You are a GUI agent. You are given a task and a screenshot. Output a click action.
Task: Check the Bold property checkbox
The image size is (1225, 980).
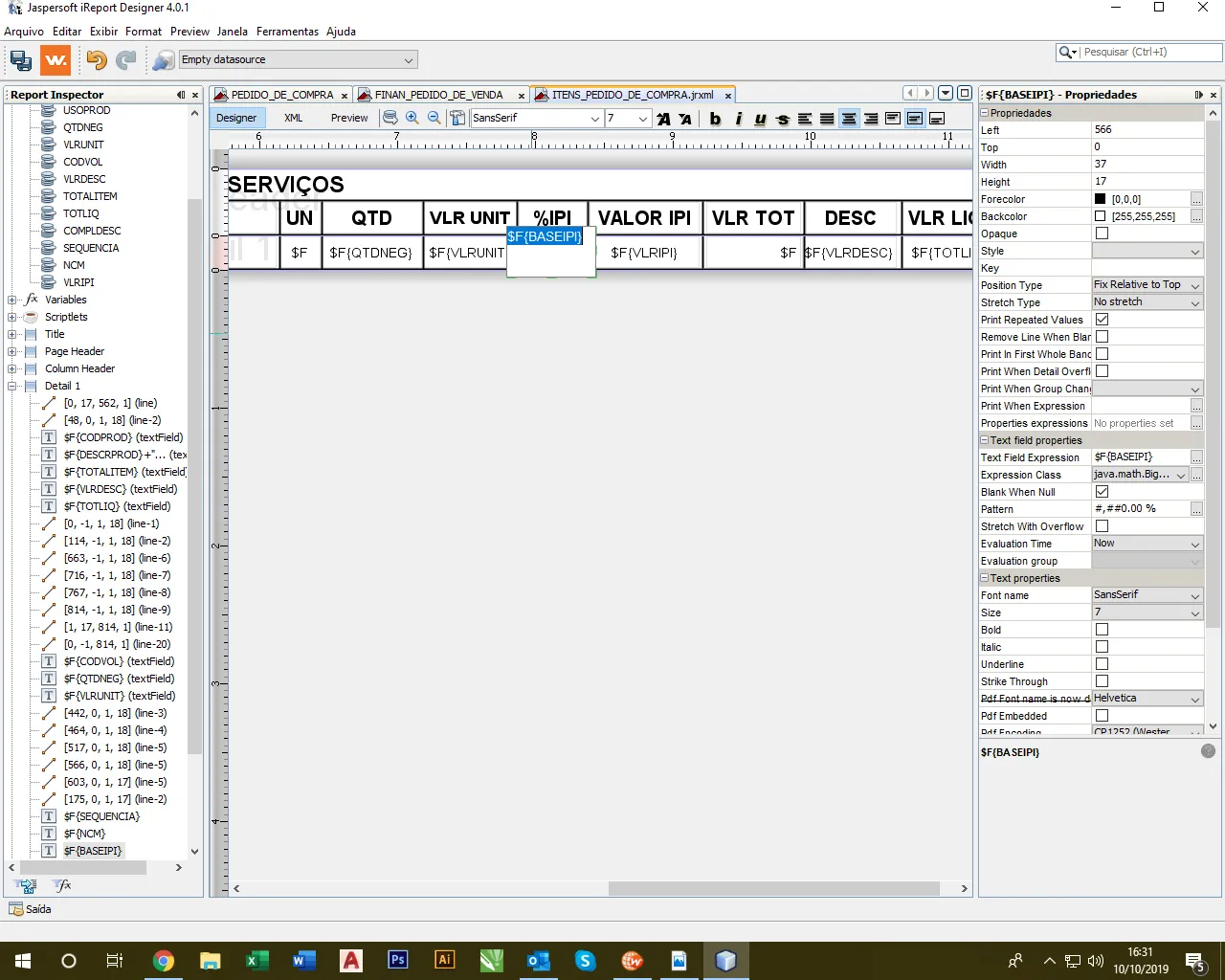[x=1102, y=630]
